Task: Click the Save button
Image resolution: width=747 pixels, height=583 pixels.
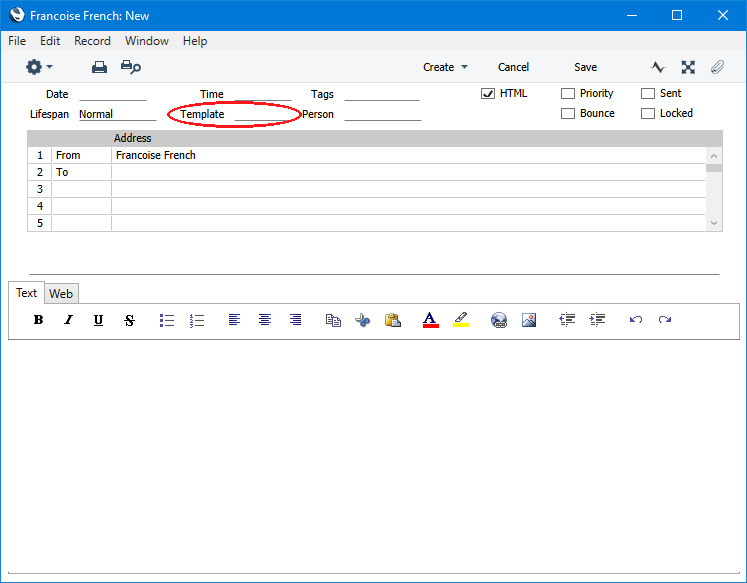Action: [585, 67]
